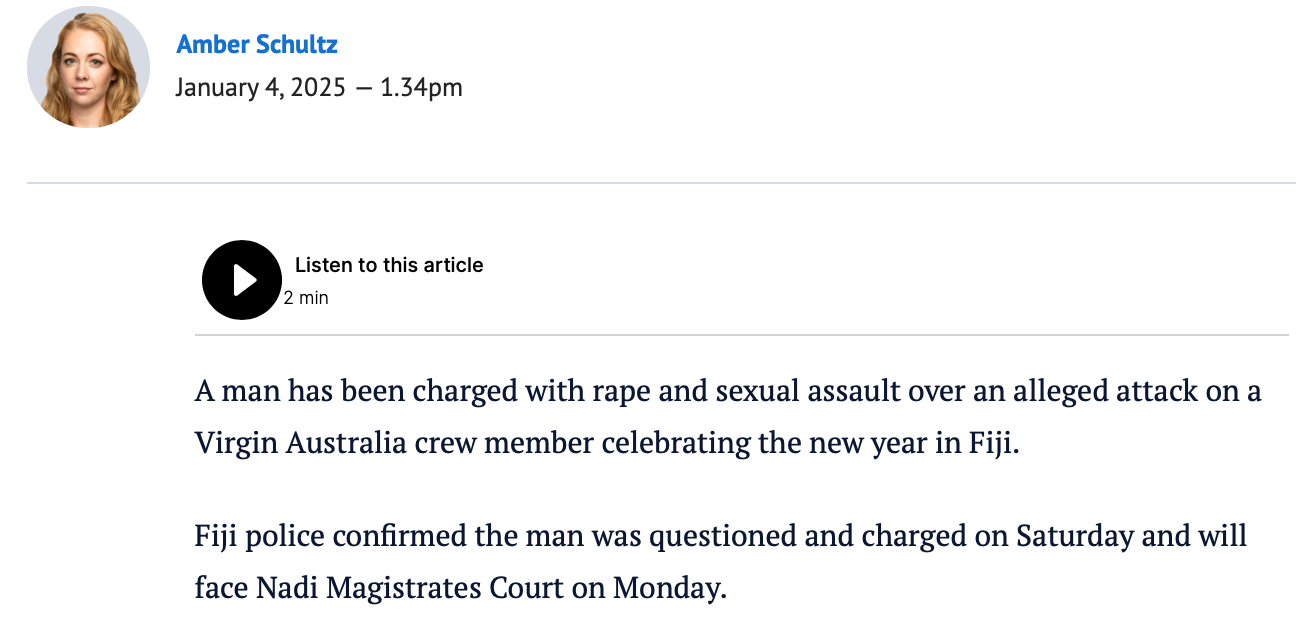
Task: Click Amber Schultz's profile photo
Action: 88,67
